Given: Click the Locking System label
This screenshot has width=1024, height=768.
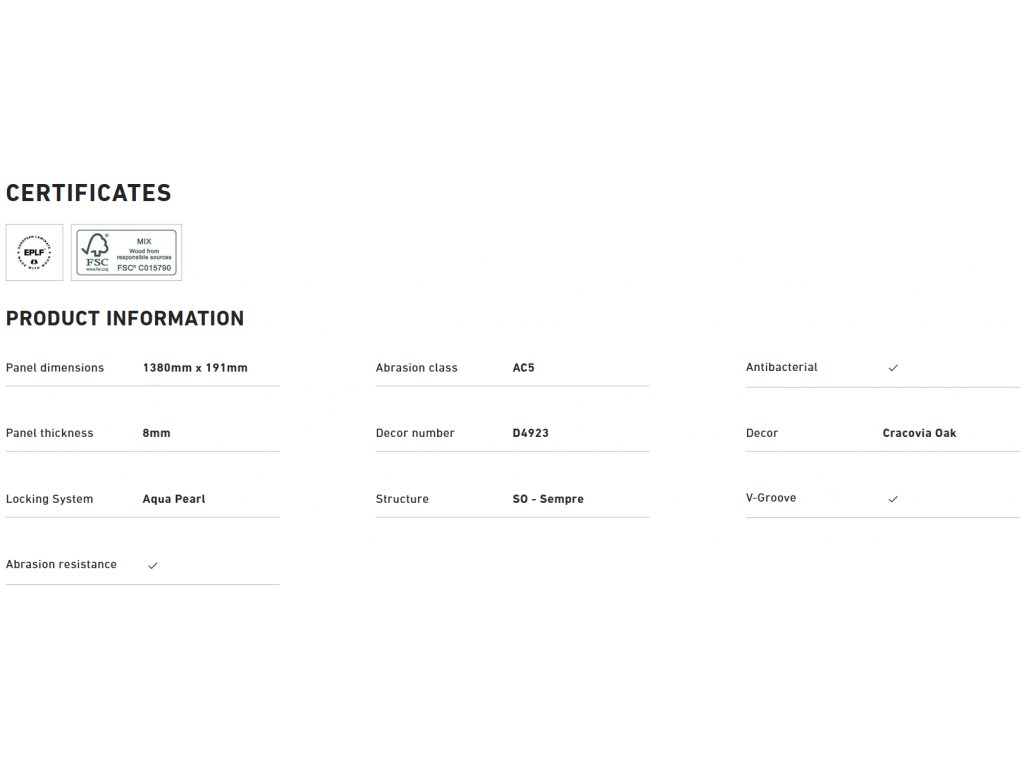Looking at the screenshot, I should [x=50, y=499].
